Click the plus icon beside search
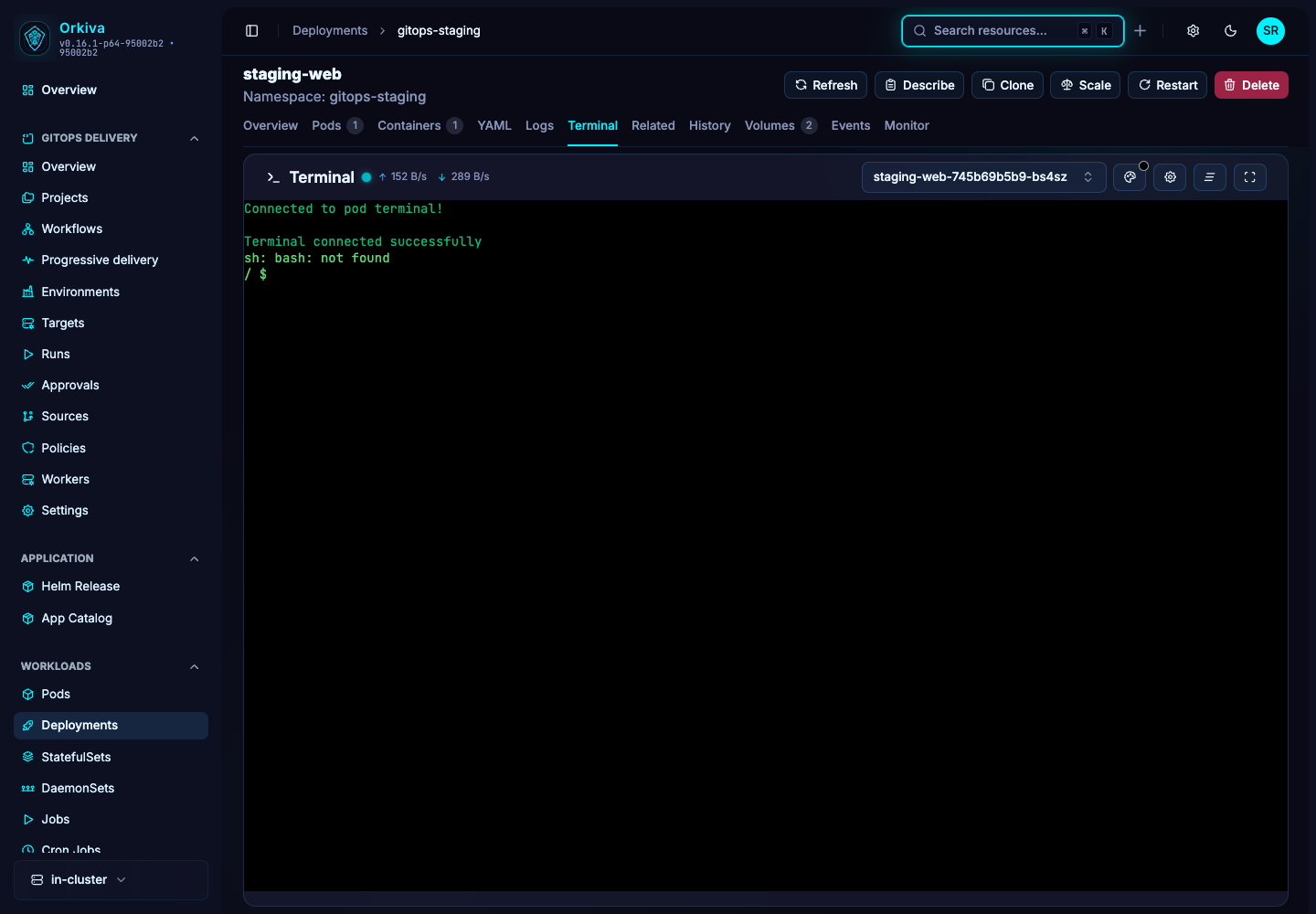Viewport: 1316px width, 914px height. point(1141,30)
